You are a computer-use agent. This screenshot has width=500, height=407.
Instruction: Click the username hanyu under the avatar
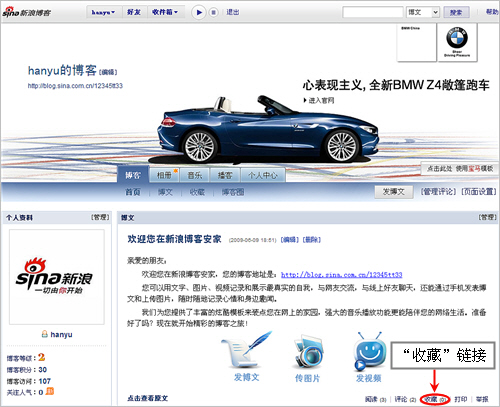pyautogui.click(x=61, y=334)
